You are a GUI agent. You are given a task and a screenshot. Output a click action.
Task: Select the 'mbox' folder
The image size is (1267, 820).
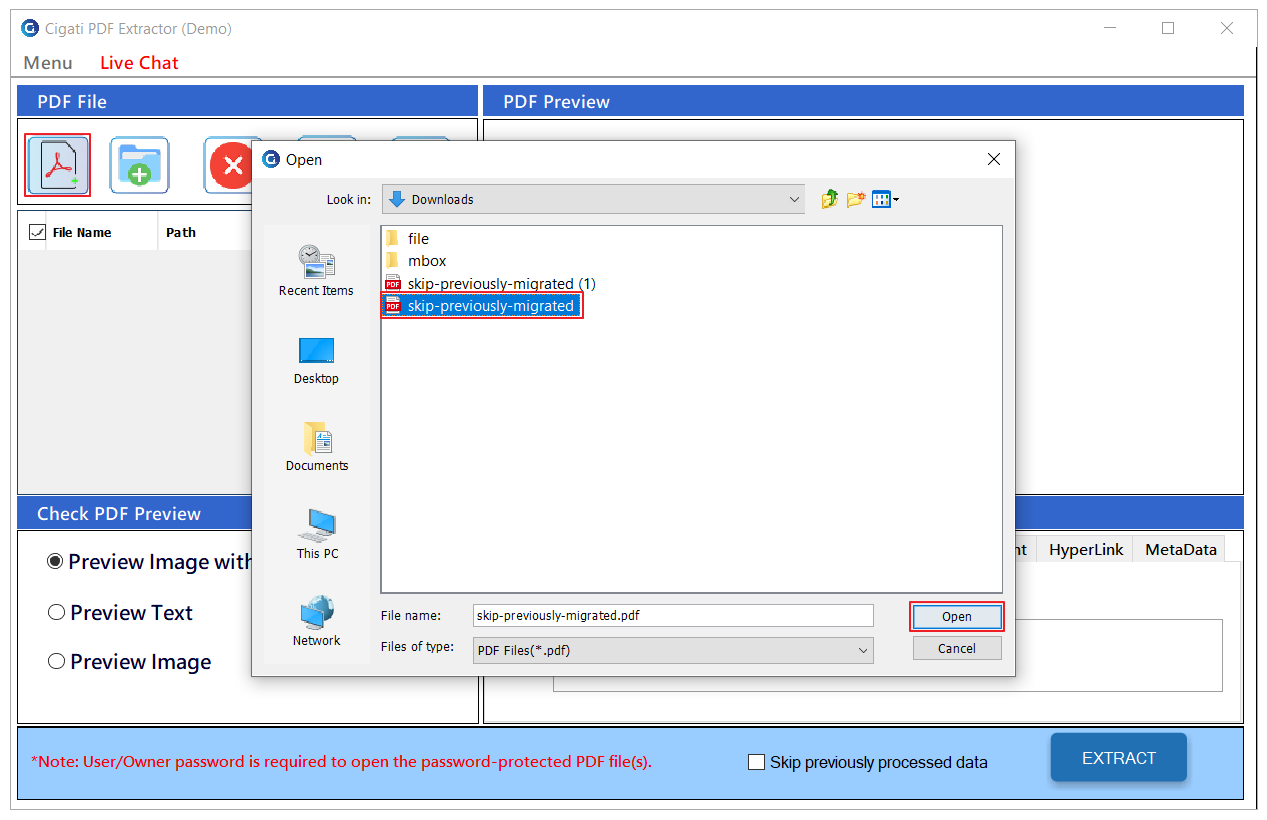416,260
